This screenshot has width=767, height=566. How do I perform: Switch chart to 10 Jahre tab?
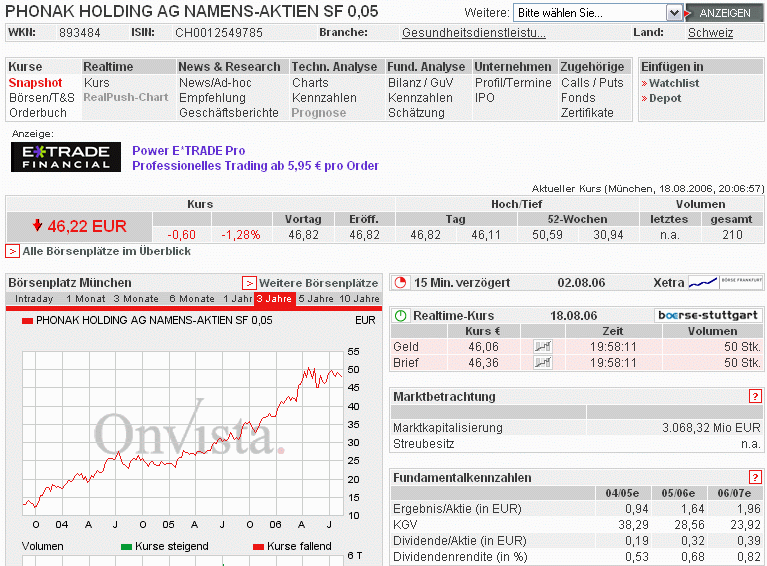[x=360, y=299]
